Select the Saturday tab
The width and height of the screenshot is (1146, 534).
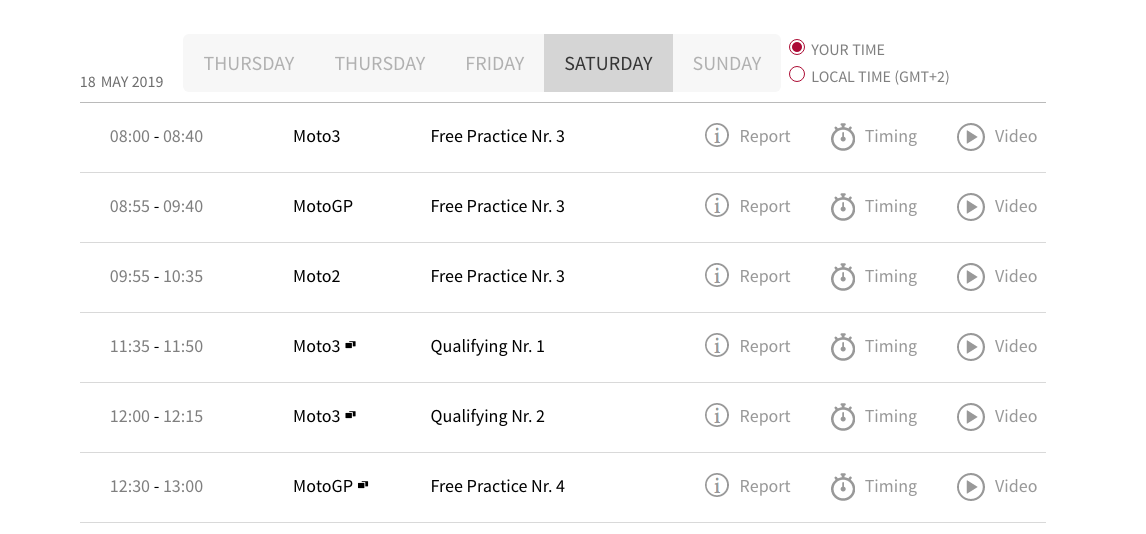608,63
